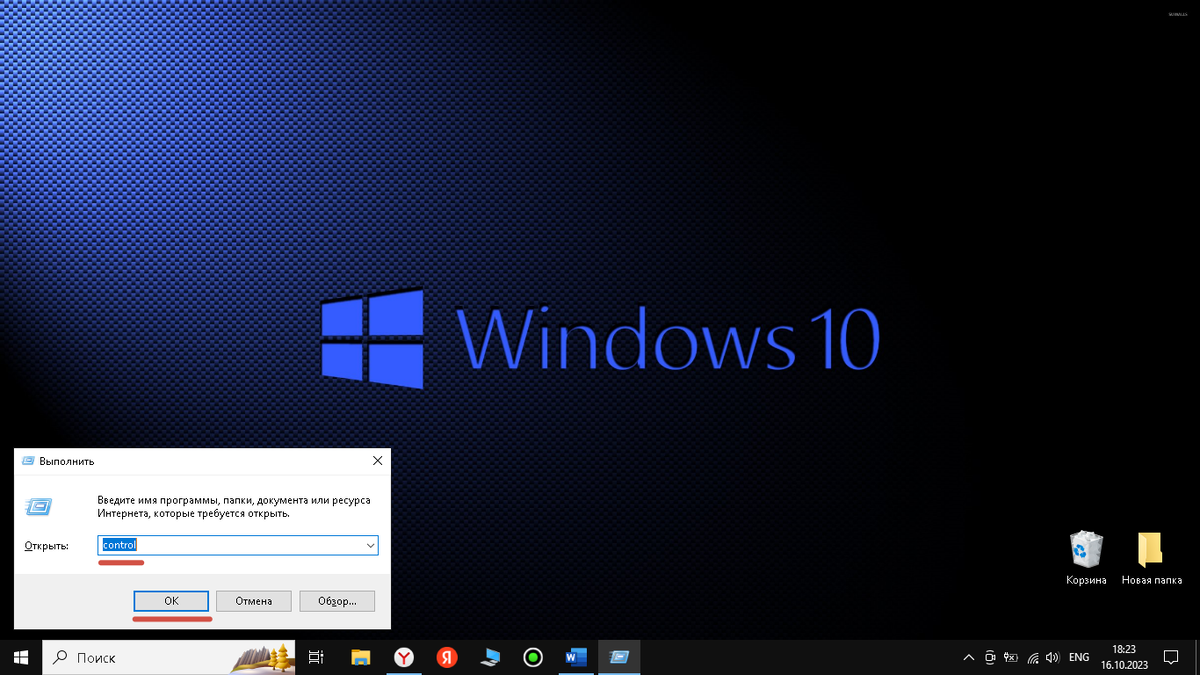Screen dimensions: 1200x675
Task: Launch Yandex Browser from the taskbar
Action: click(x=403, y=657)
